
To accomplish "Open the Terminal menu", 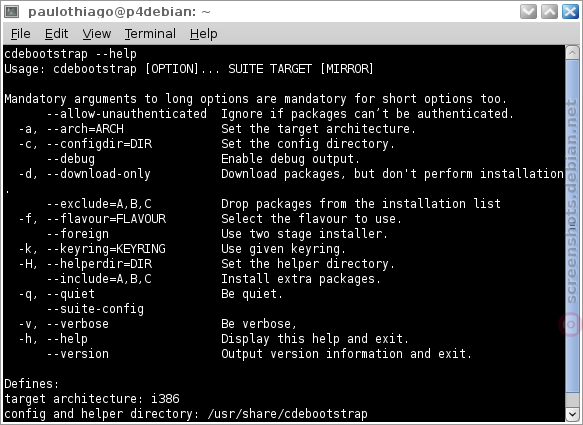I will pyautogui.click(x=150, y=34).
